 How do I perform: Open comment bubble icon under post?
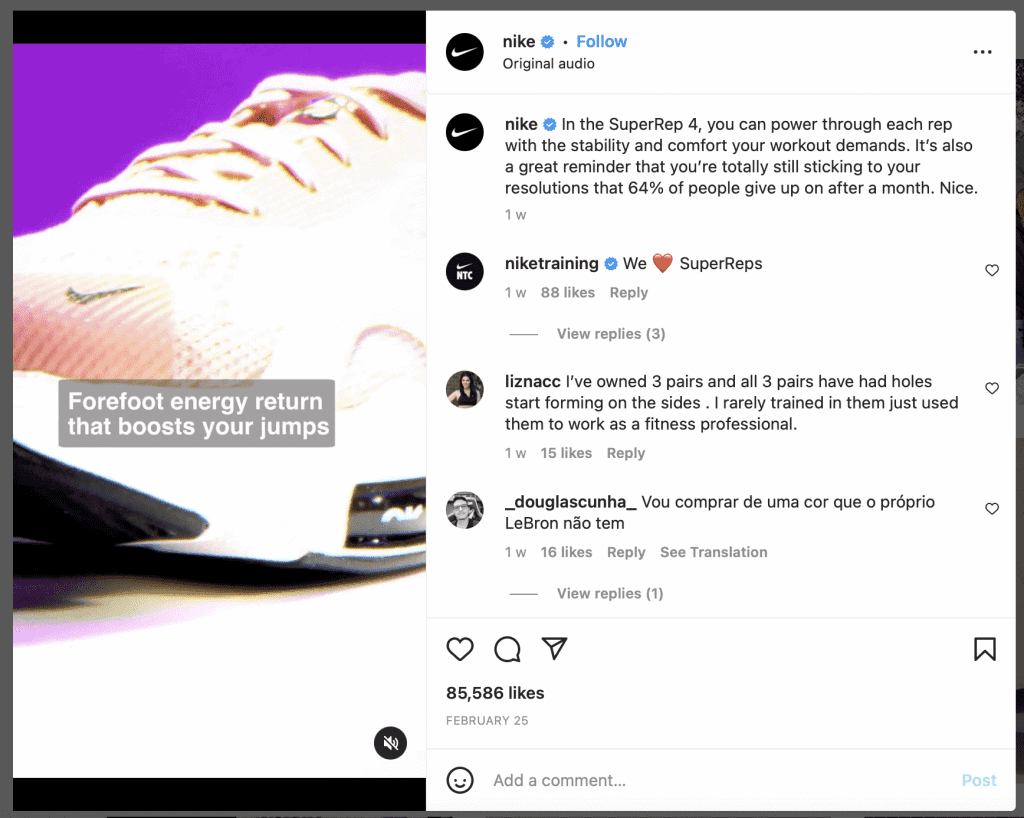[507, 649]
